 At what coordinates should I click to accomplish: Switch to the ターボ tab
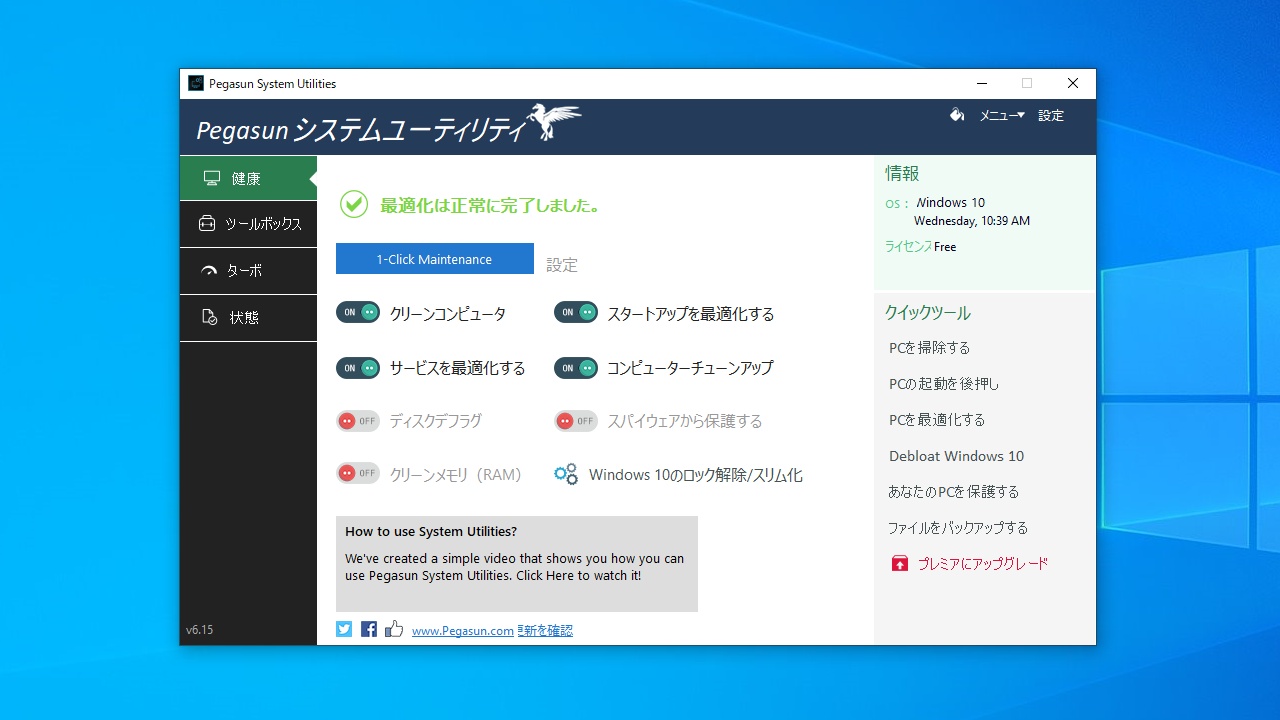[248, 271]
